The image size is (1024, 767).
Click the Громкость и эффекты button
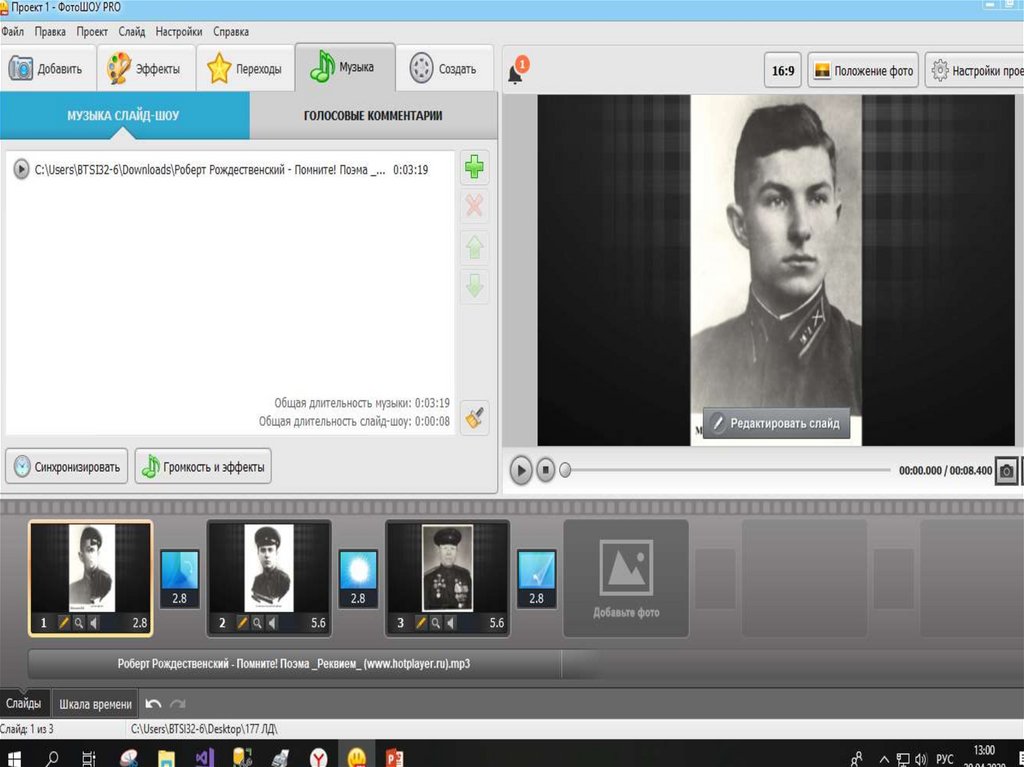[x=203, y=466]
